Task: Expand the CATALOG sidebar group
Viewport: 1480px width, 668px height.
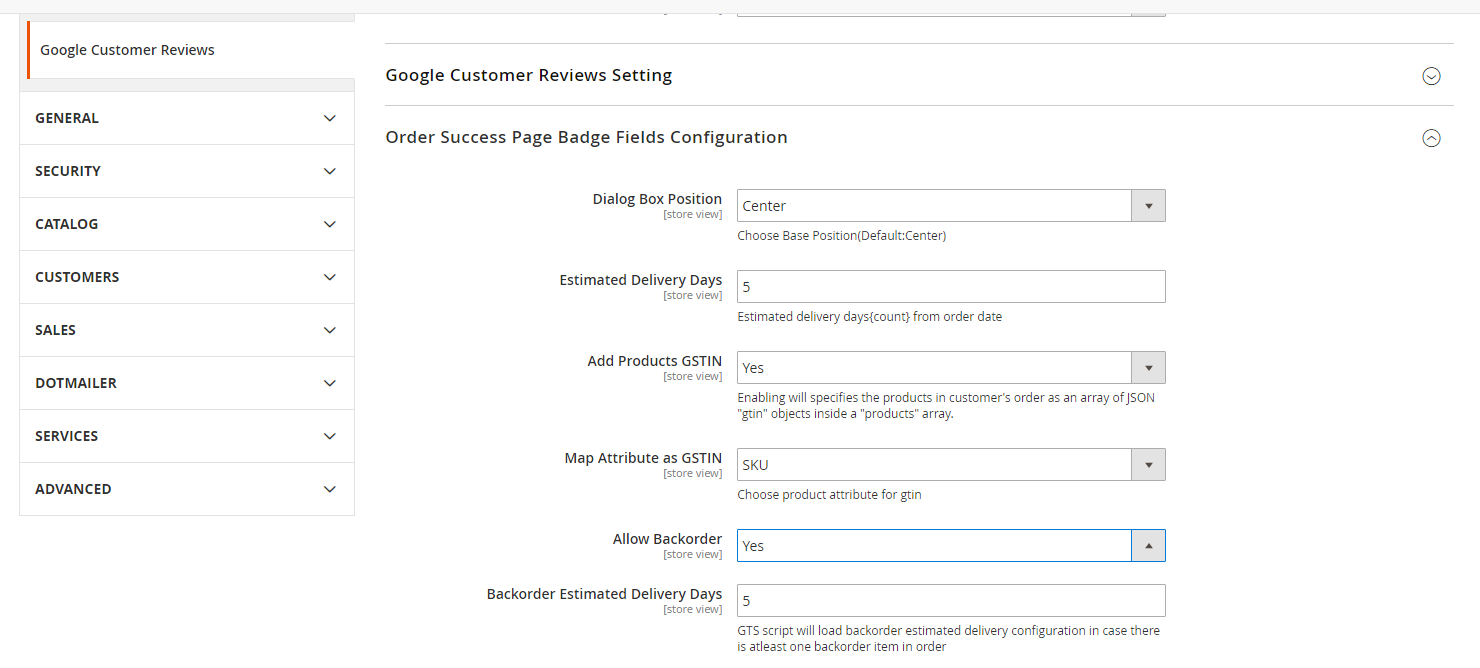Action: [x=186, y=224]
